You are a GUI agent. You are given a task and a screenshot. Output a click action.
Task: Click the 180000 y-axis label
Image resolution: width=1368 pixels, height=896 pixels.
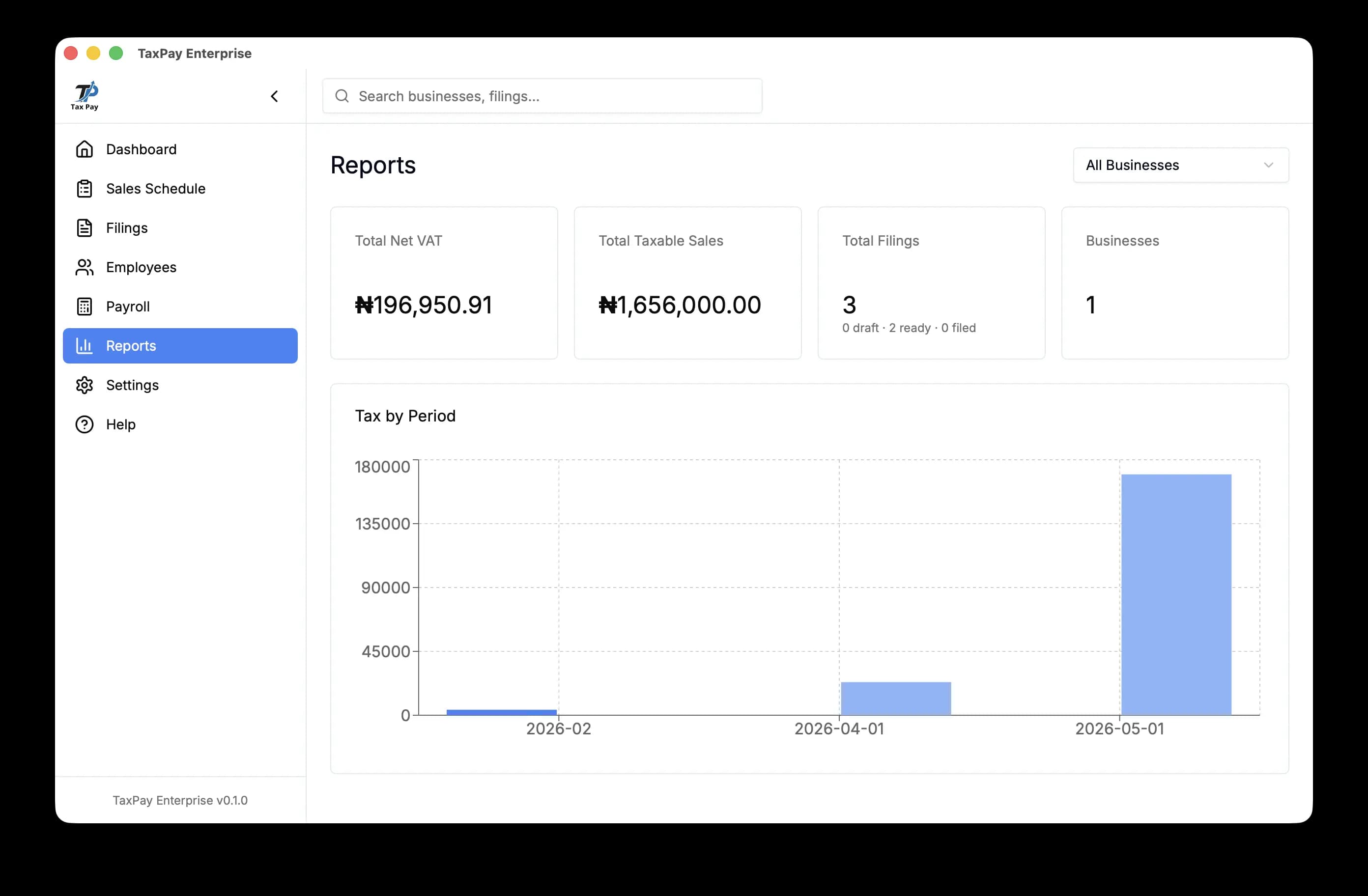point(382,467)
